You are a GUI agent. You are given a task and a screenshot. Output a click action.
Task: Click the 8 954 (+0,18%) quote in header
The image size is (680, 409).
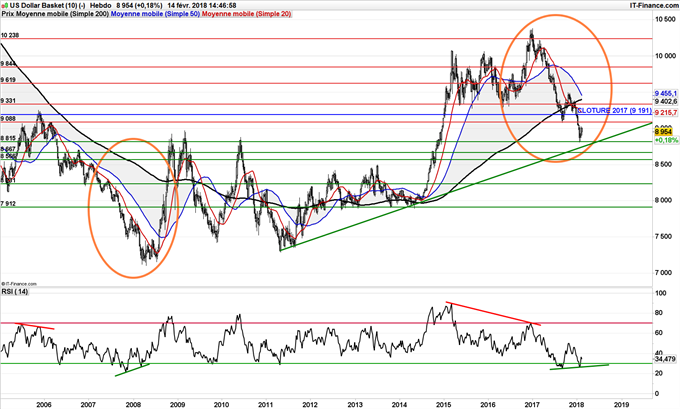click(139, 6)
